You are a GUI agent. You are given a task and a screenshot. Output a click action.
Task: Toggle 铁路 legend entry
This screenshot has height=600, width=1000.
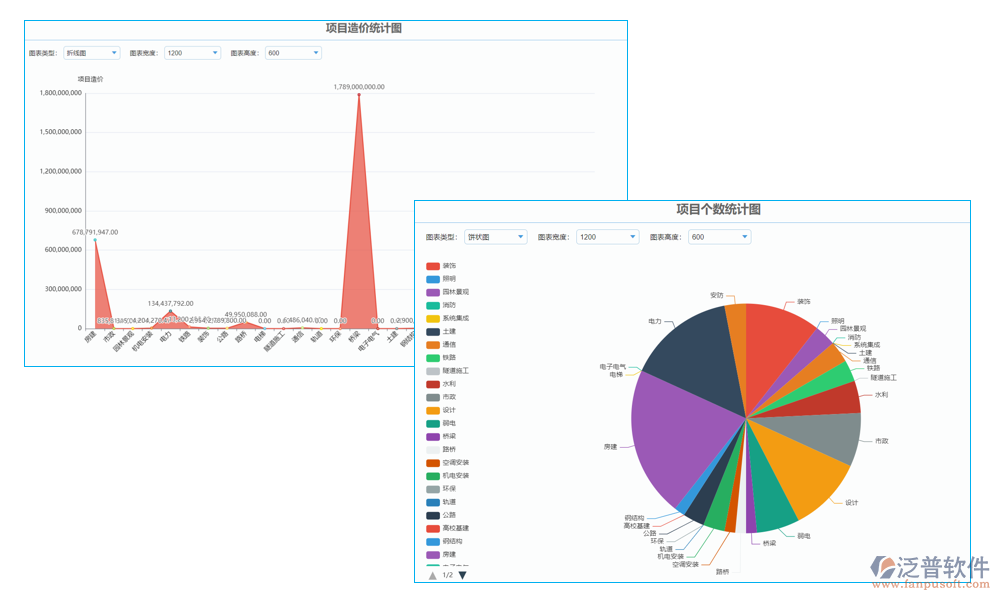pyautogui.click(x=441, y=358)
